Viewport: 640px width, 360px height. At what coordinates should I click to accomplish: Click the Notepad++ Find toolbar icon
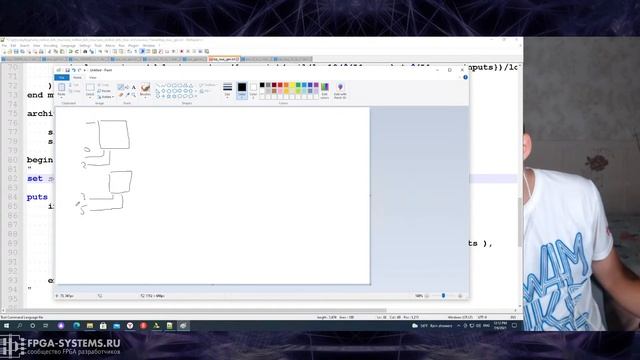(x=85, y=51)
